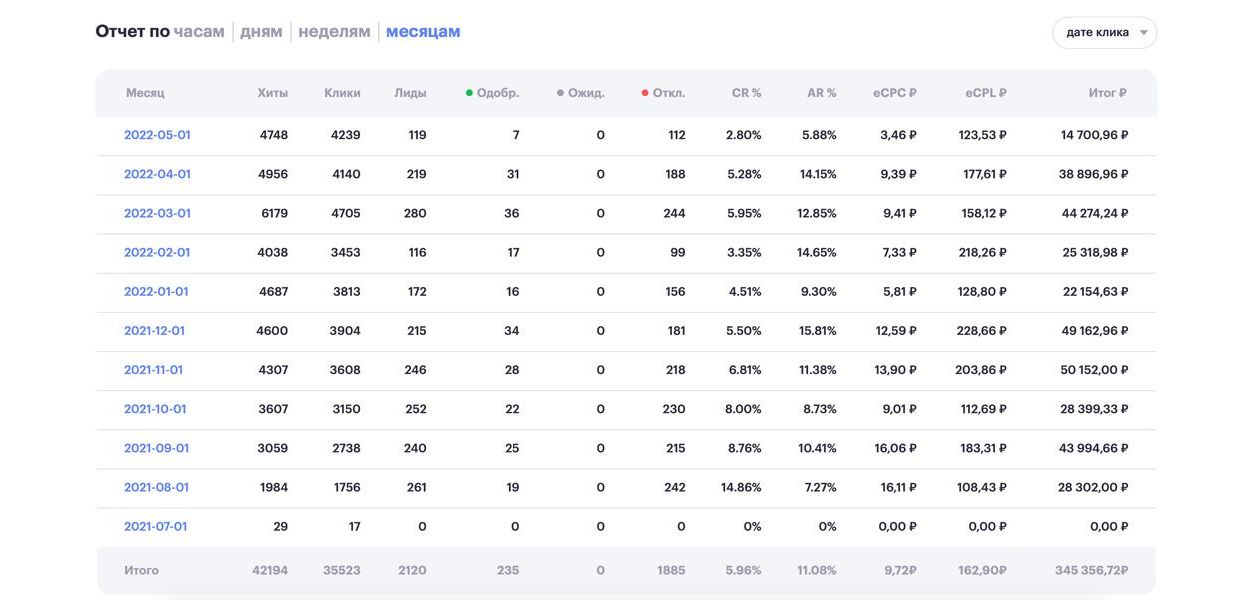
Task: Click the "eCPC ₽" column header
Action: pos(895,93)
